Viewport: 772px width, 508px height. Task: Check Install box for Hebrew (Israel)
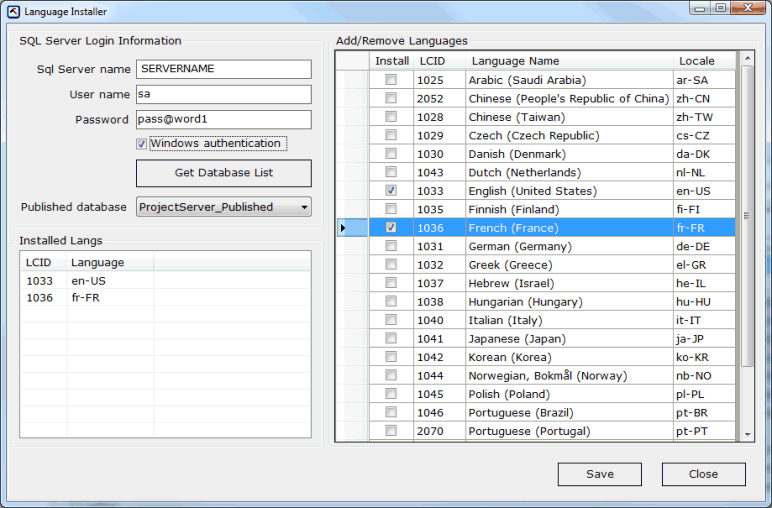tap(391, 283)
